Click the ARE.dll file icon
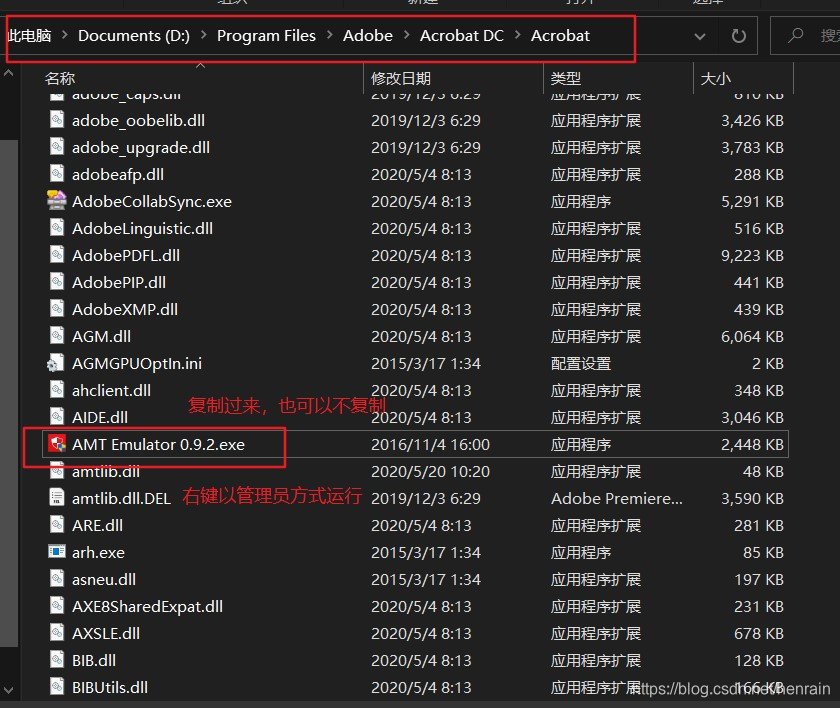The width and height of the screenshot is (840, 708). coord(57,524)
